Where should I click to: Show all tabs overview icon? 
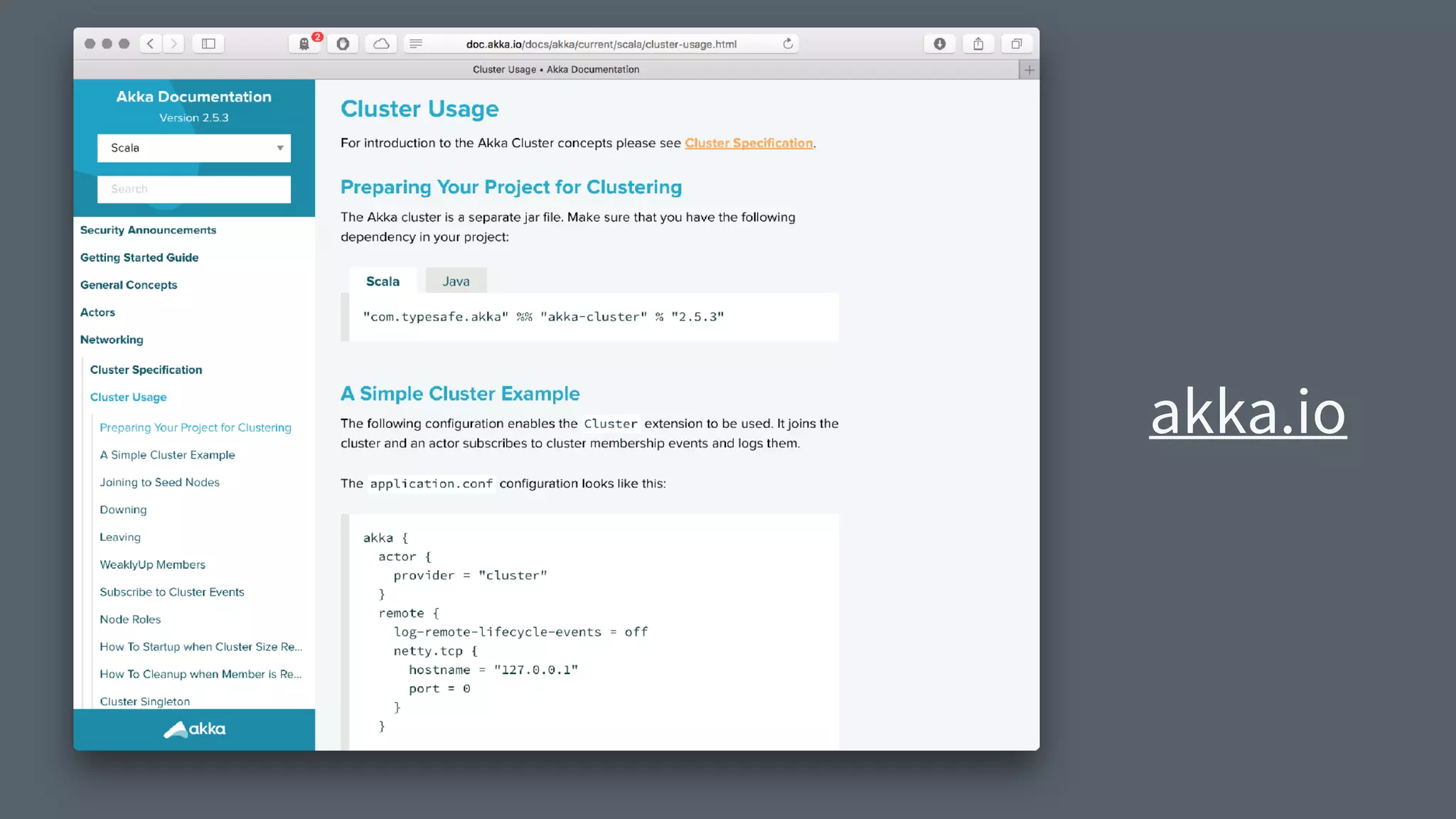click(x=1017, y=44)
